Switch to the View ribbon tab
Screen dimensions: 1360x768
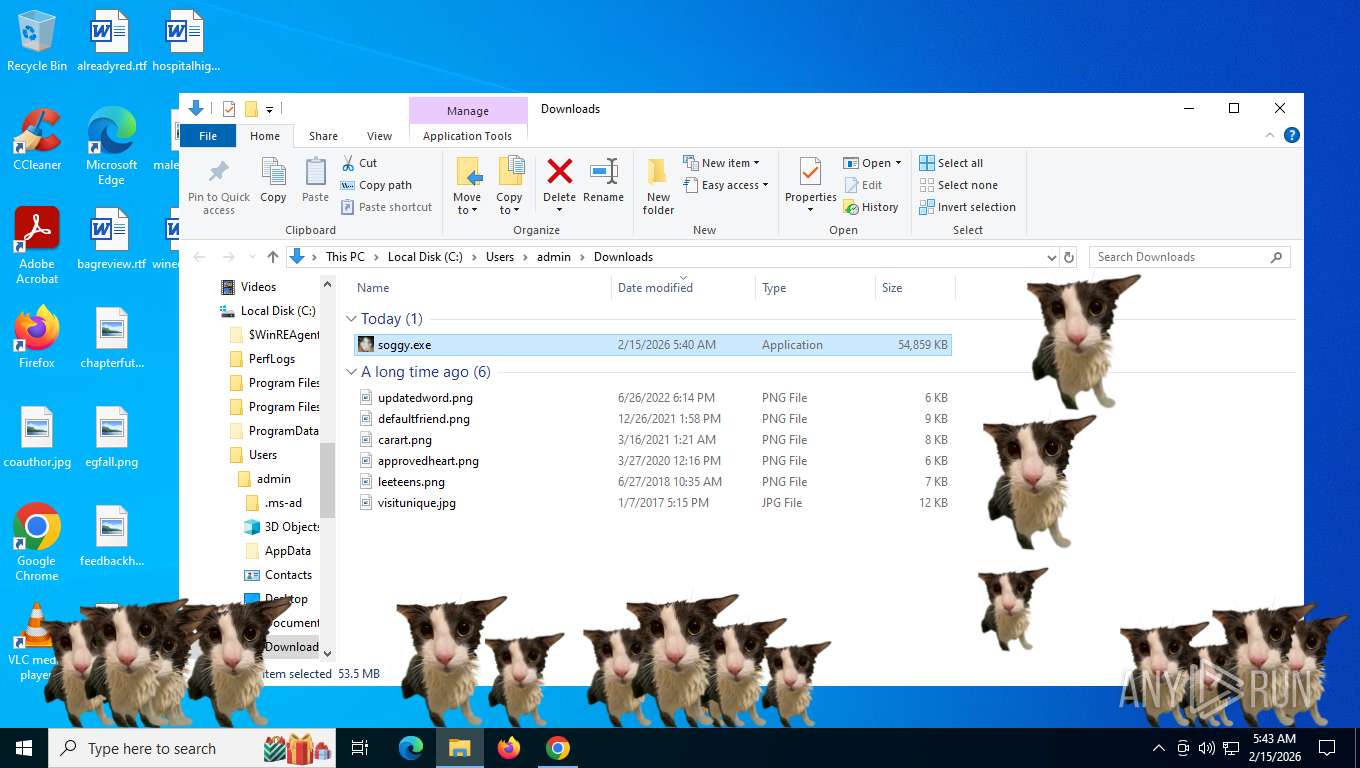[379, 136]
